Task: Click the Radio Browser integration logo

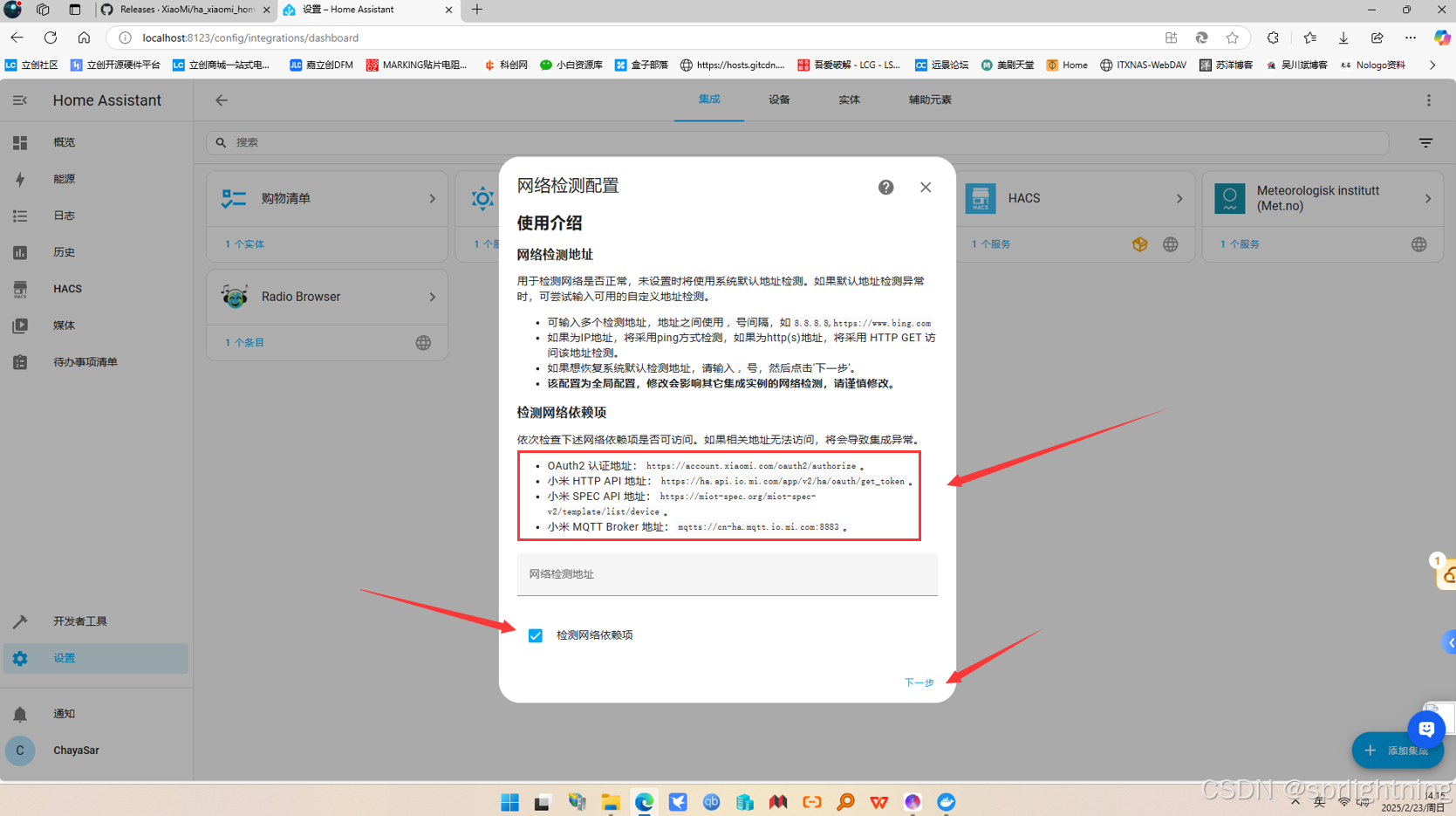Action: [234, 297]
